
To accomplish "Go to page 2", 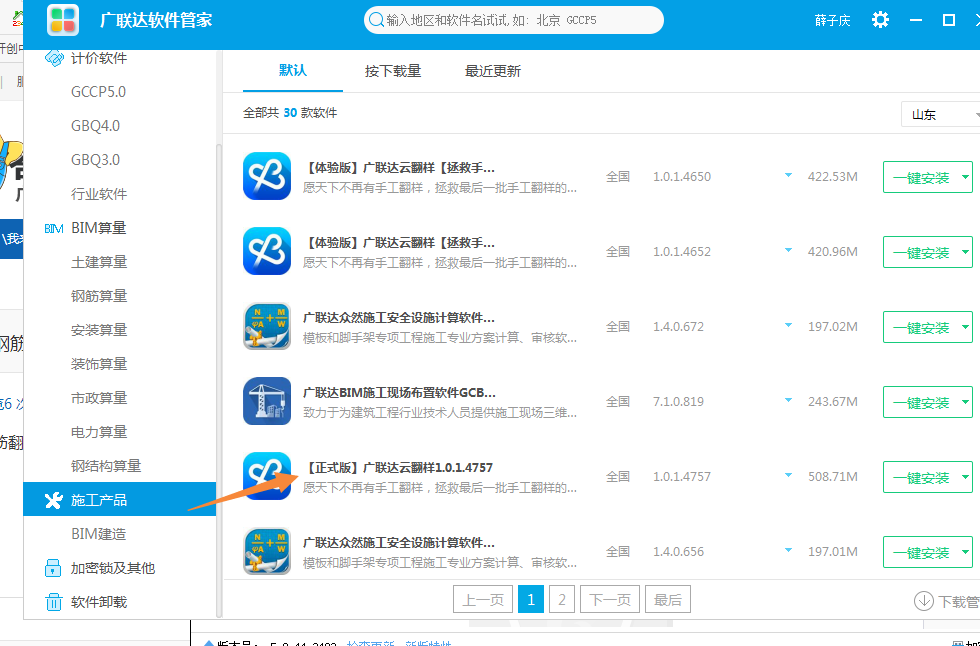I will (x=562, y=600).
